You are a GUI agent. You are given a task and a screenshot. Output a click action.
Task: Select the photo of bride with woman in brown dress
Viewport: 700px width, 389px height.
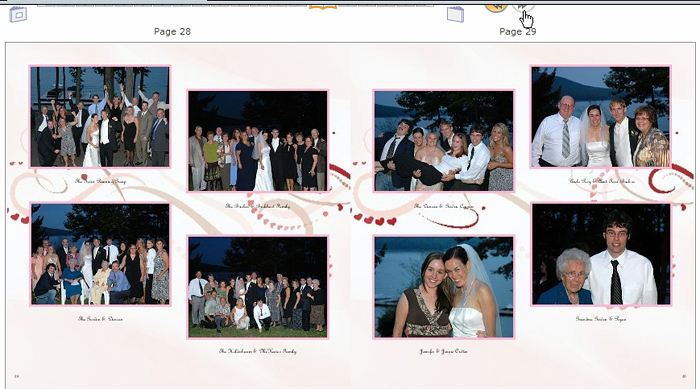pyautogui.click(x=444, y=287)
